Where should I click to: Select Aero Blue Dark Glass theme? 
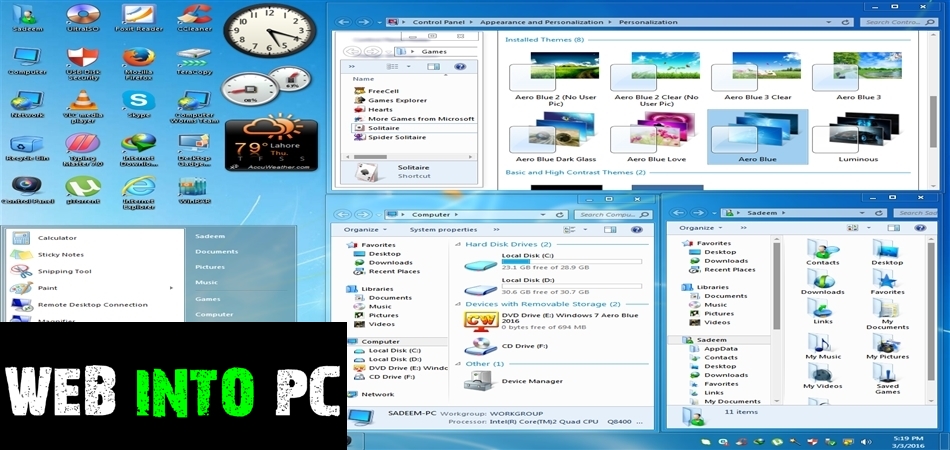pos(555,137)
